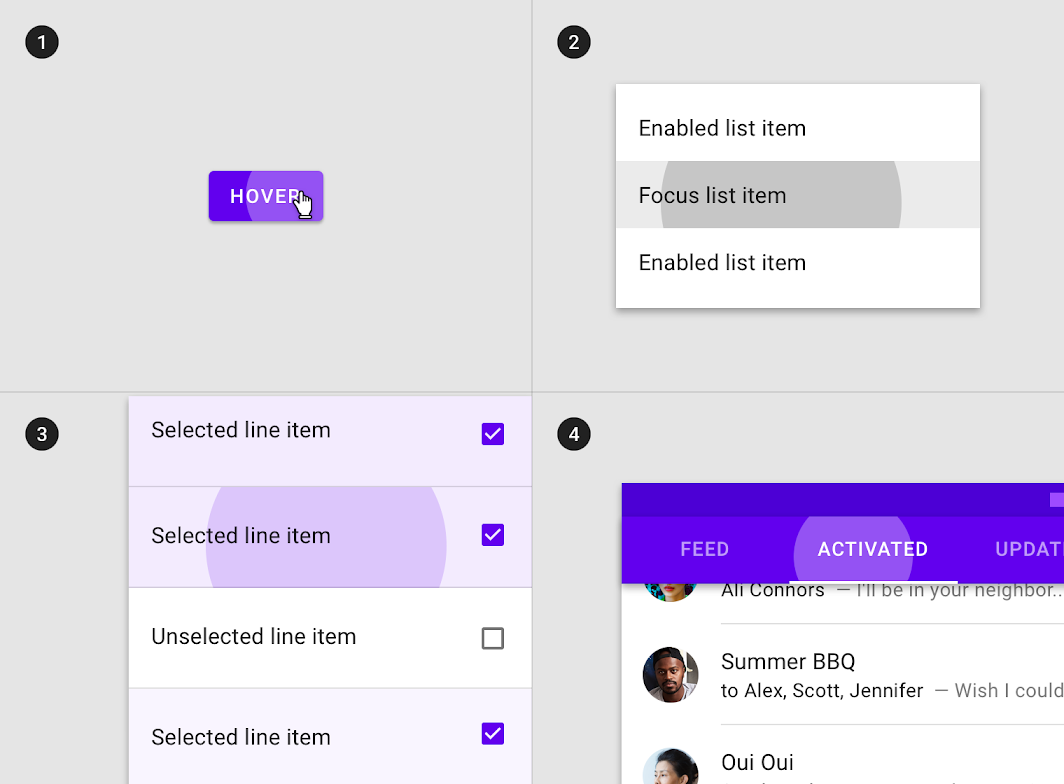
Task: Click the number 1 circle badge
Action: click(x=42, y=42)
